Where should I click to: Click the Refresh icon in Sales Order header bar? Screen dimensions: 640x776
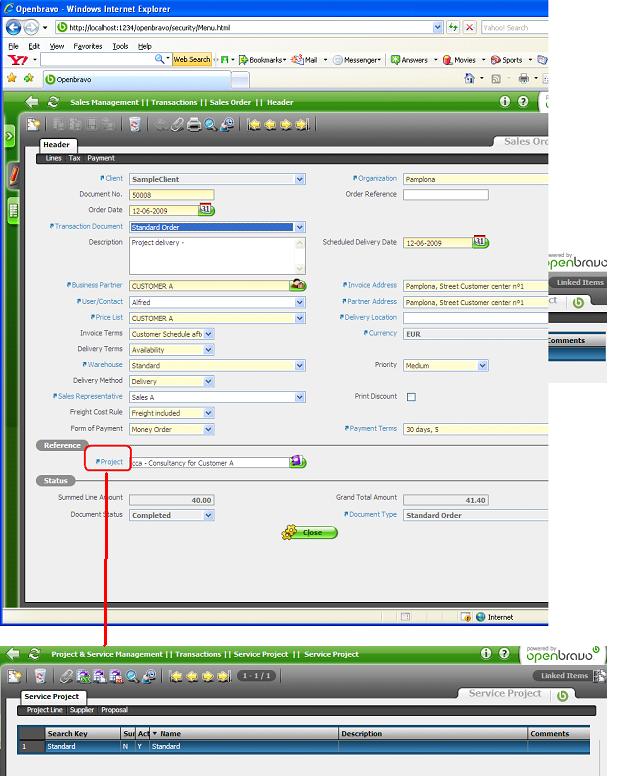click(53, 102)
